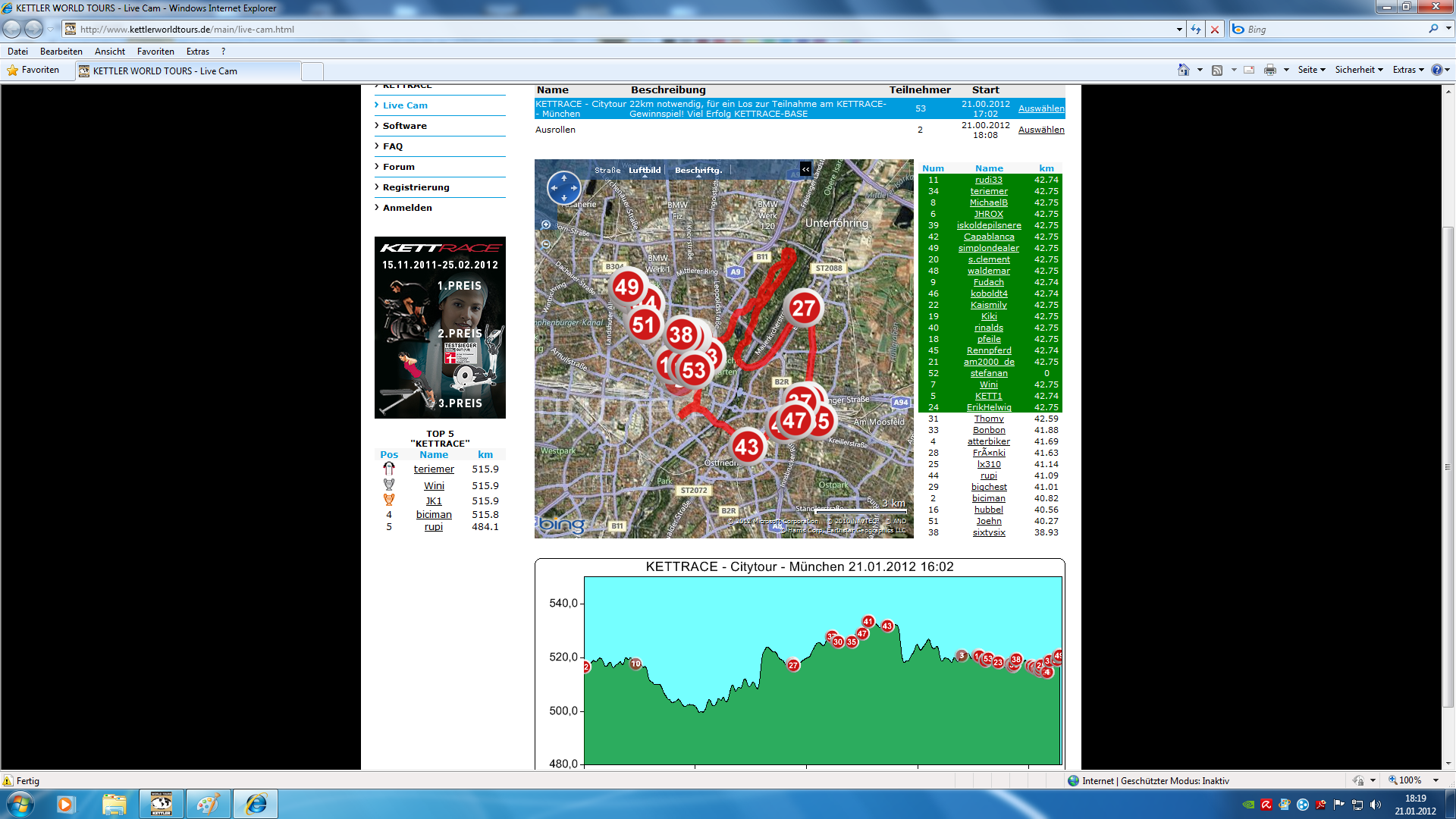This screenshot has width=1456, height=819.
Task: Click Auswählen for KETTRACE Citytour München
Action: point(1041,108)
